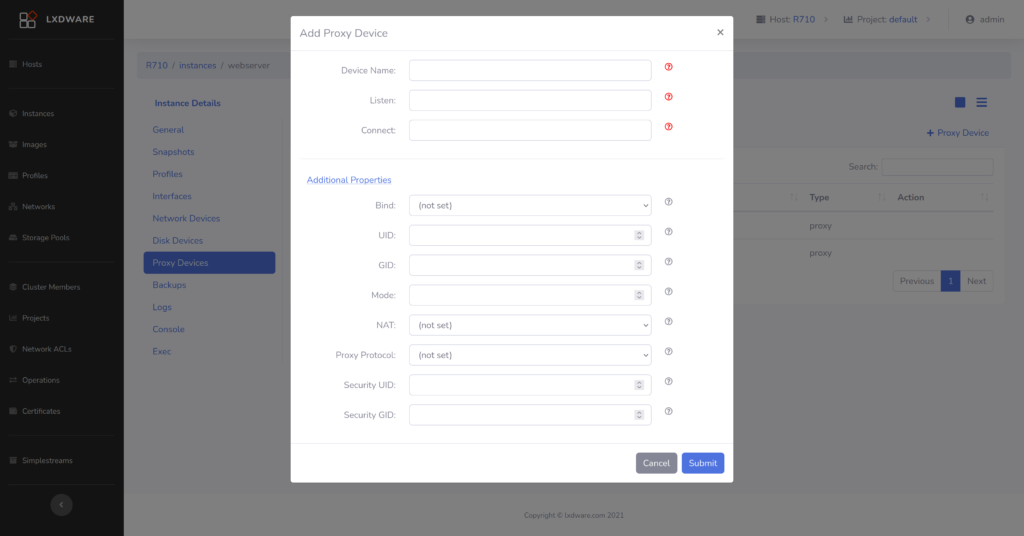Show help for the Mode property
The width and height of the screenshot is (1024, 536).
tap(668, 292)
